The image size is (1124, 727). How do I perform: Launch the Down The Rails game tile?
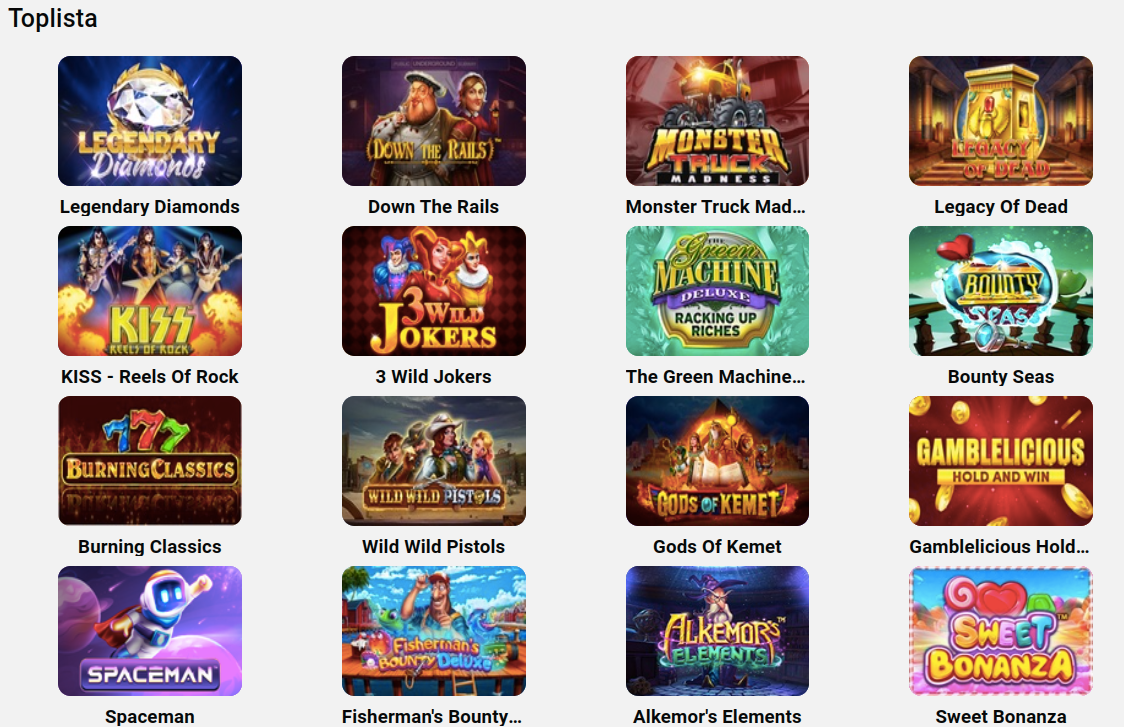(434, 121)
